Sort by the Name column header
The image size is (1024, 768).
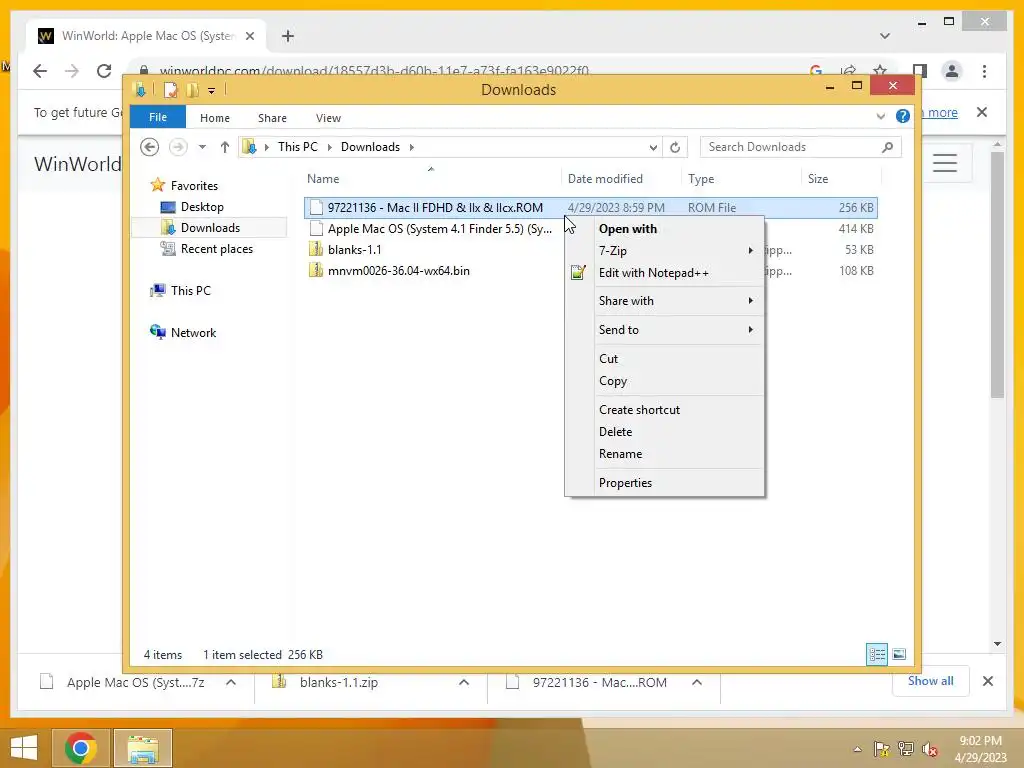point(431,179)
